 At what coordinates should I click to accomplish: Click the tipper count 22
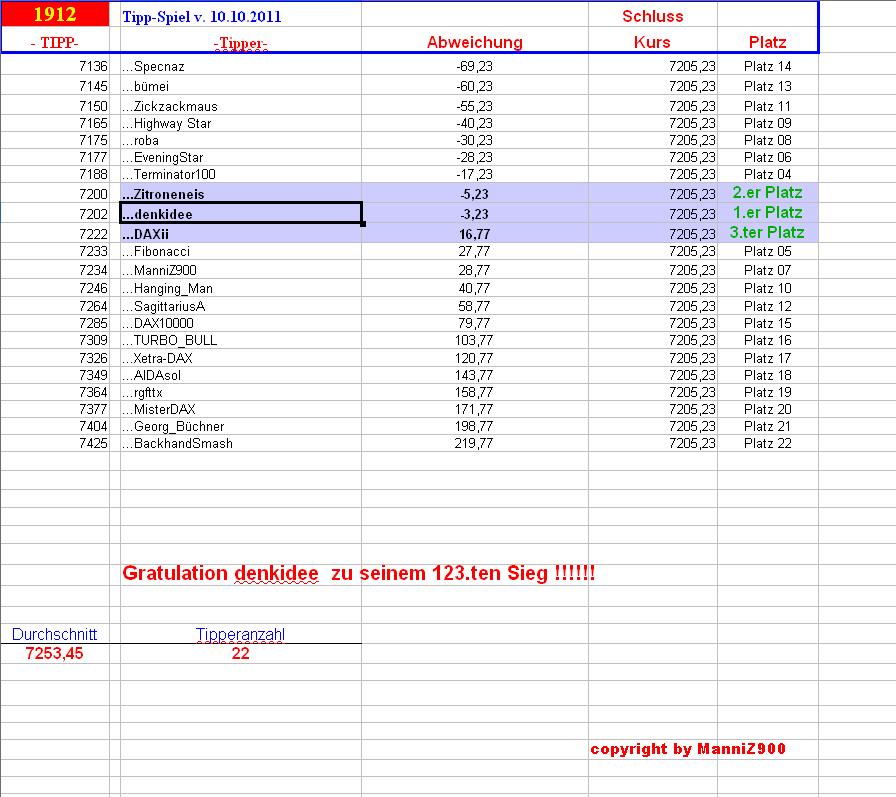click(241, 653)
